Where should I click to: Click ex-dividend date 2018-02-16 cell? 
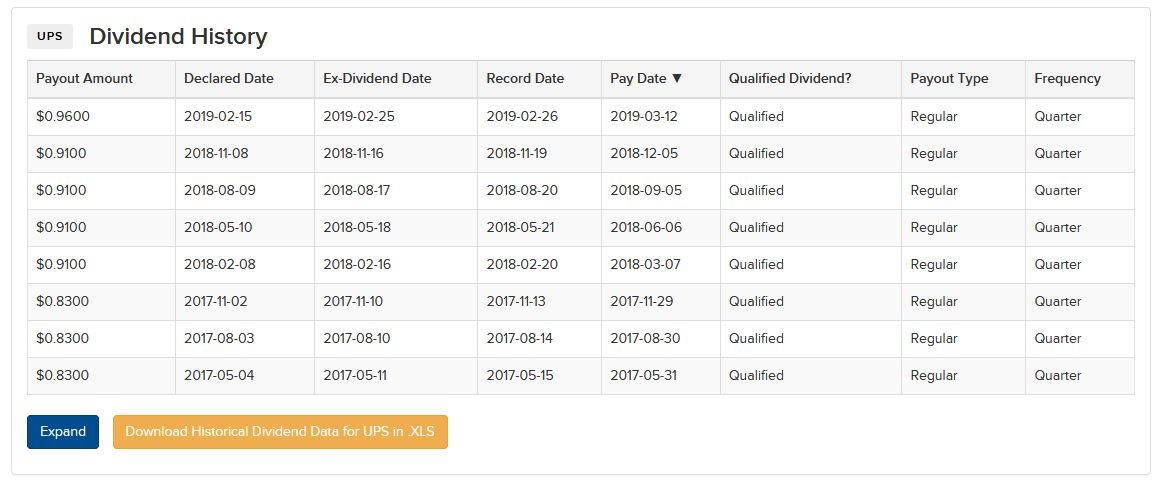point(357,265)
